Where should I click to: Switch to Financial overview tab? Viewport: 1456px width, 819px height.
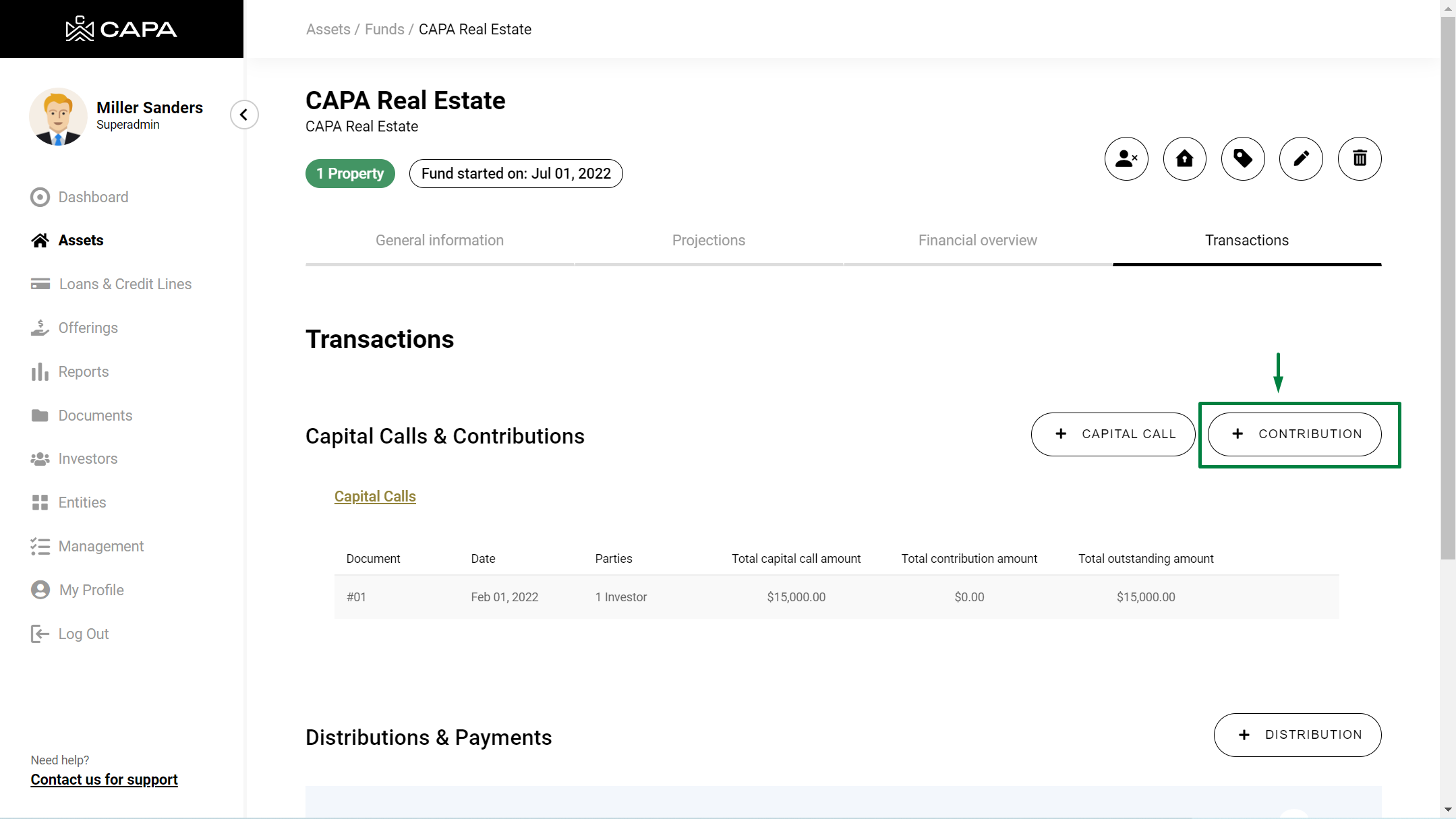pyautogui.click(x=977, y=241)
